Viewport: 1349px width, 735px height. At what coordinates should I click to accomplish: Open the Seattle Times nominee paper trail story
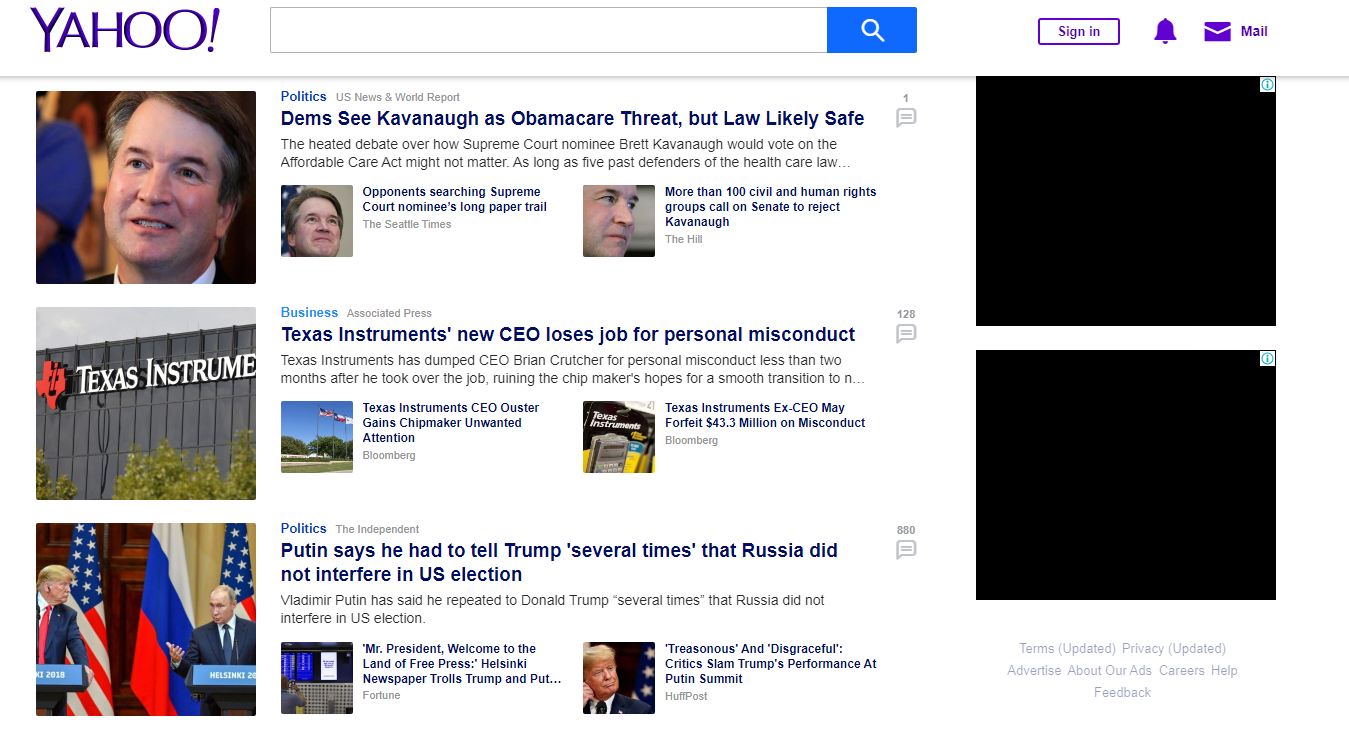point(454,199)
